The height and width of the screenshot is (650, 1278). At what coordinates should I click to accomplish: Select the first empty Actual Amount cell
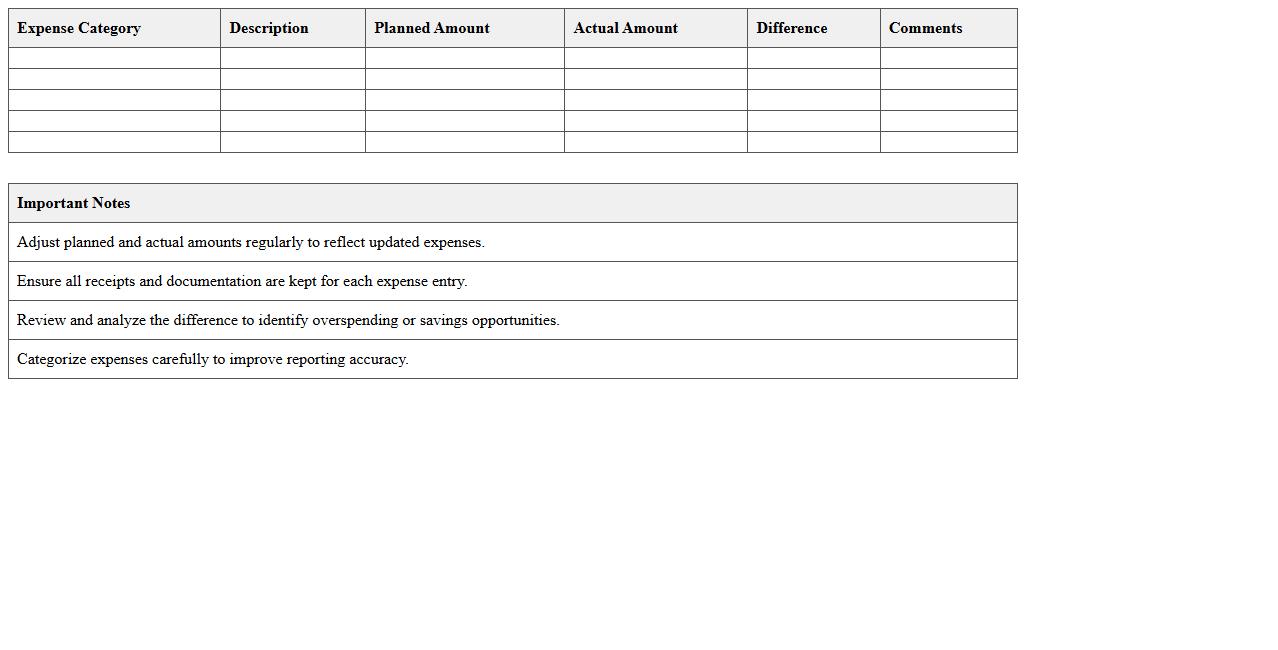(655, 58)
